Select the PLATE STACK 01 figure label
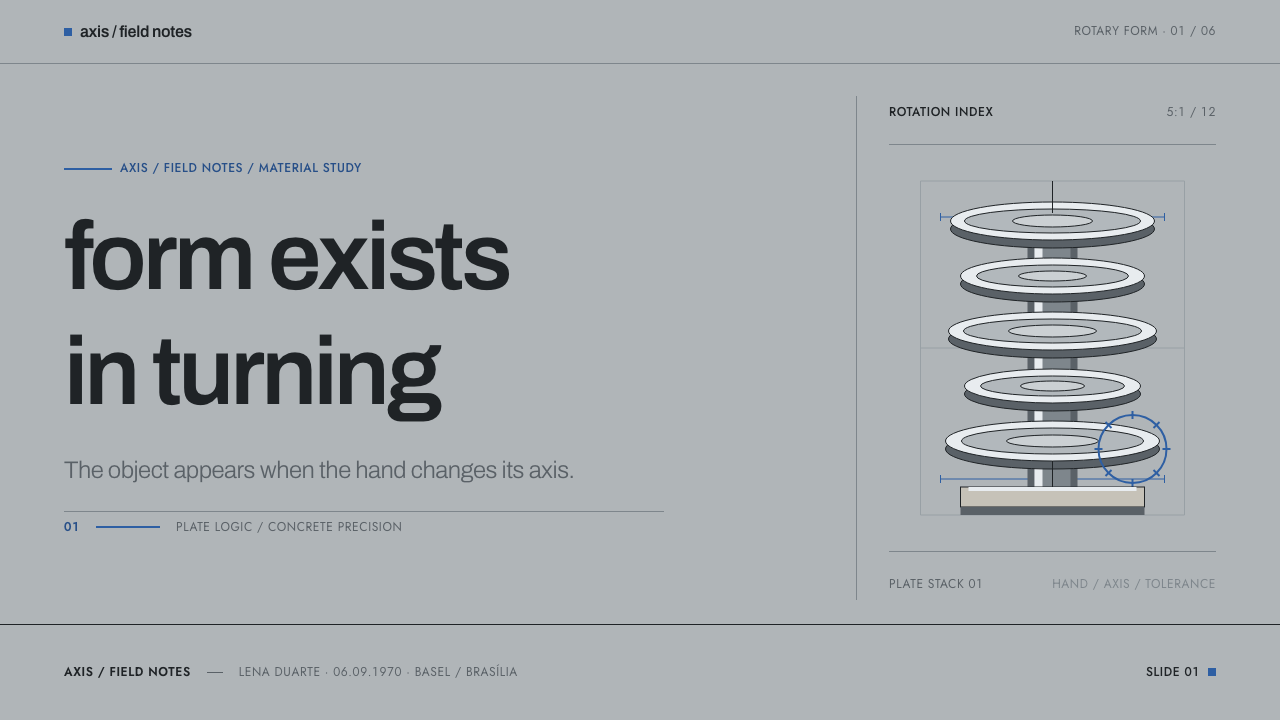Screen dimensions: 1280x720 (936, 584)
